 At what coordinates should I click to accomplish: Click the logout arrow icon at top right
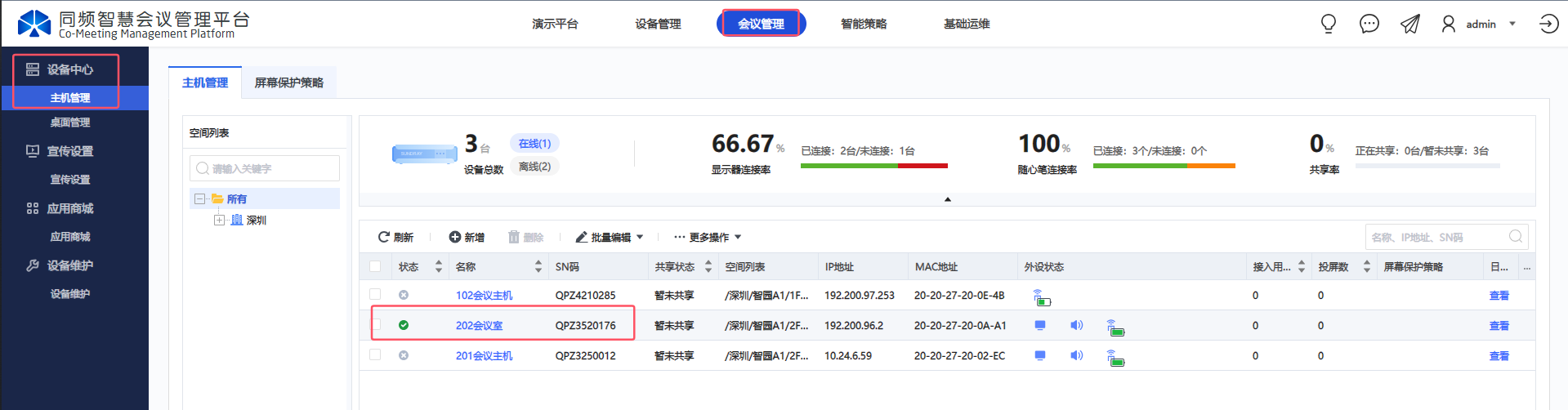point(1548,24)
